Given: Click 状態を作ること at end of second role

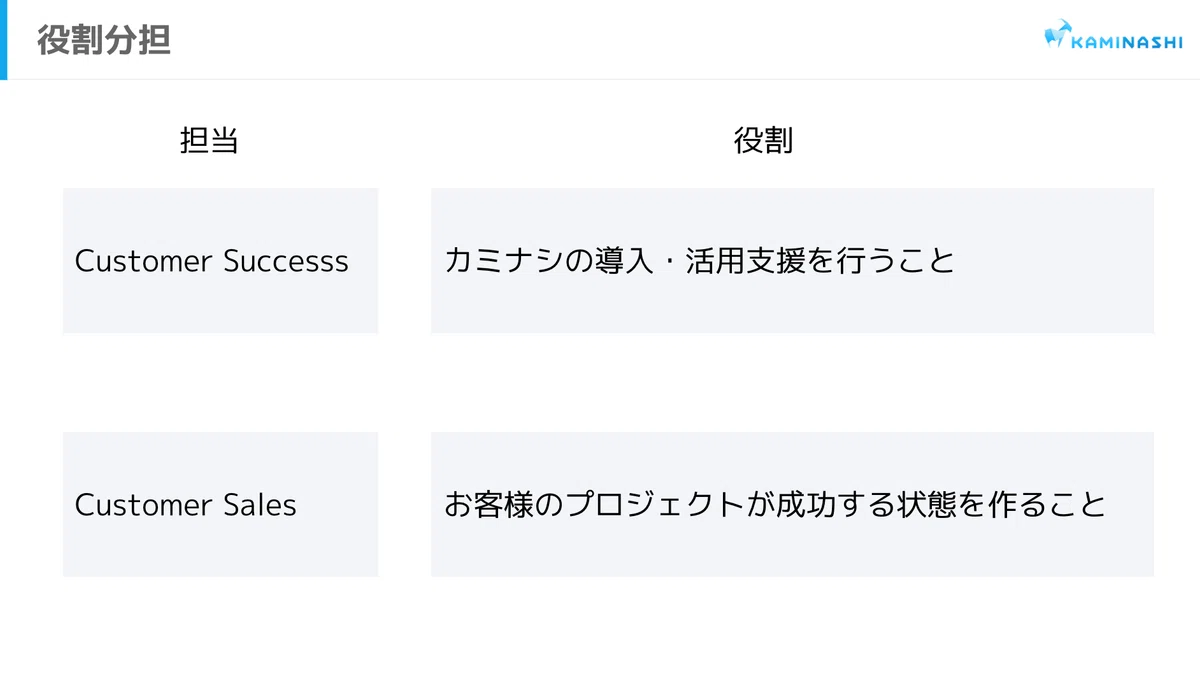Looking at the screenshot, I should (1001, 504).
